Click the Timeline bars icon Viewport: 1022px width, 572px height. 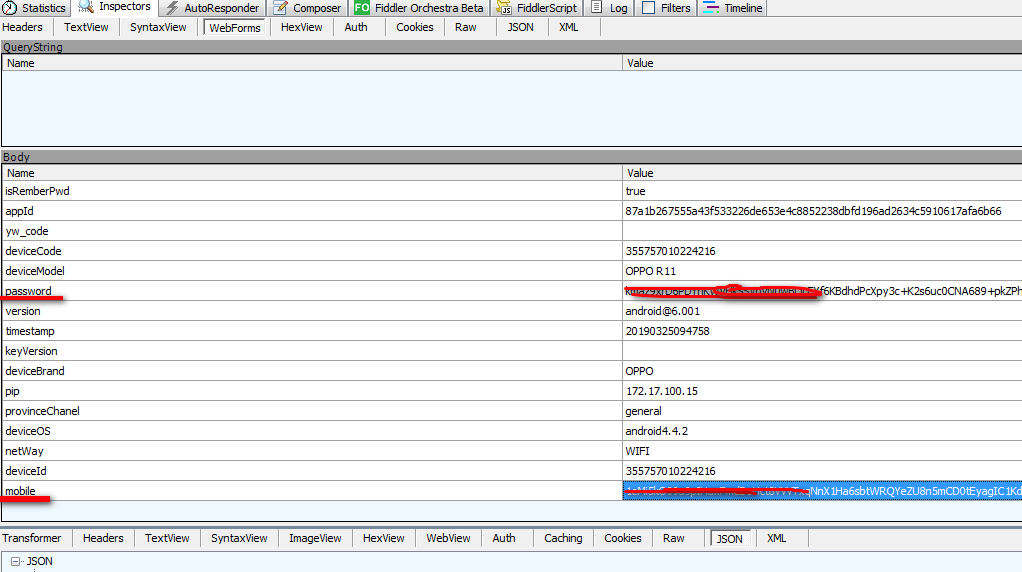pos(711,8)
